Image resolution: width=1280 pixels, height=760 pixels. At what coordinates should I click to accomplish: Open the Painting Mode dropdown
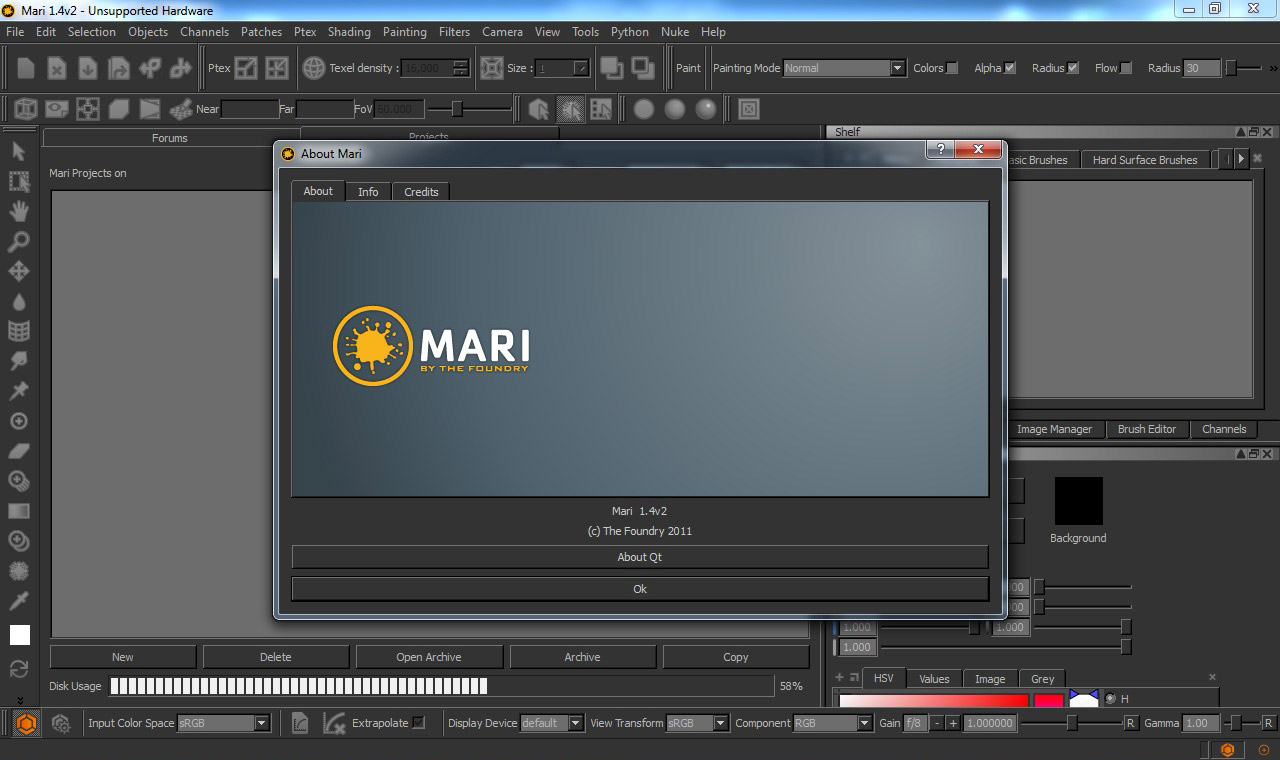(x=844, y=68)
